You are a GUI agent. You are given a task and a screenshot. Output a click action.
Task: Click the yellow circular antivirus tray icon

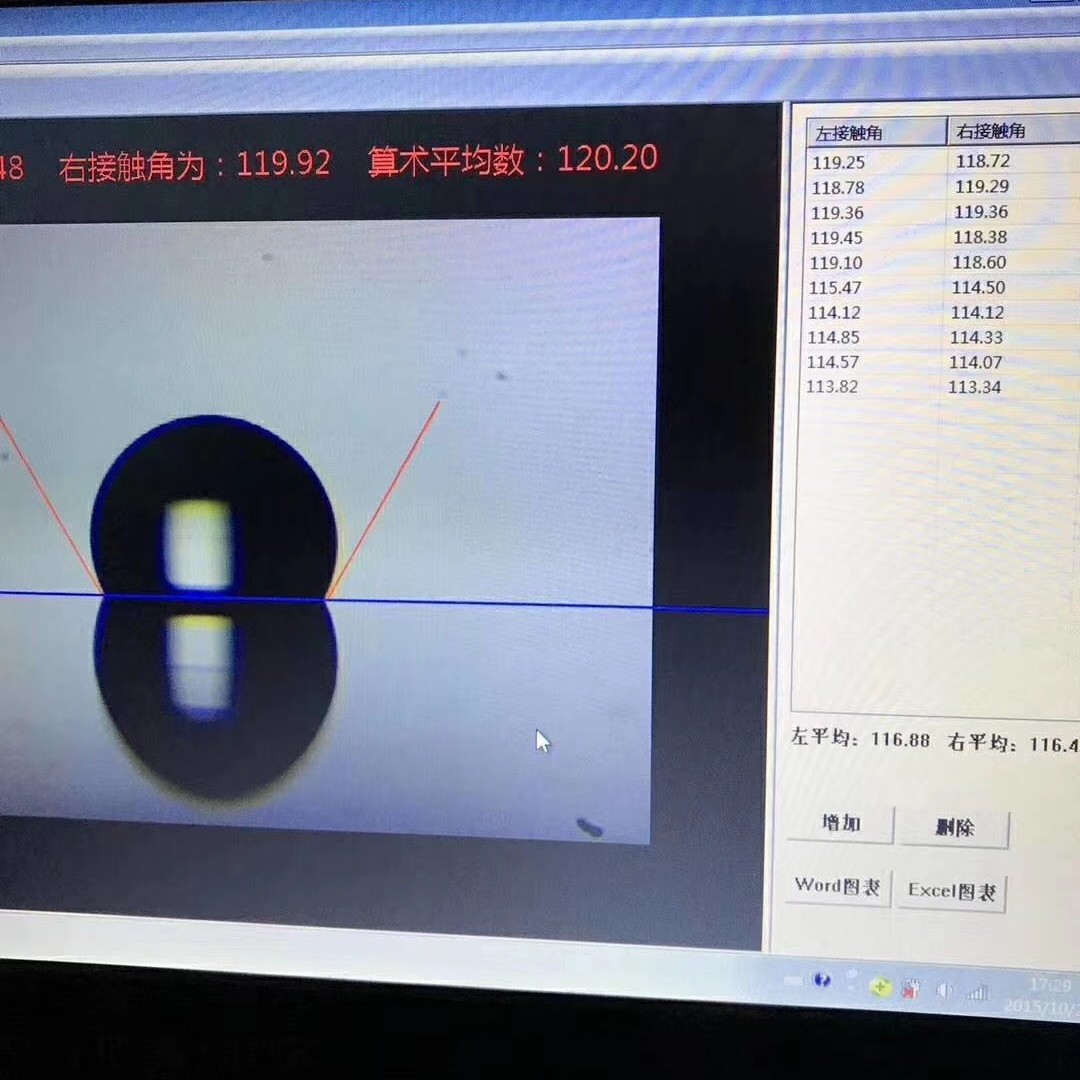click(x=881, y=986)
